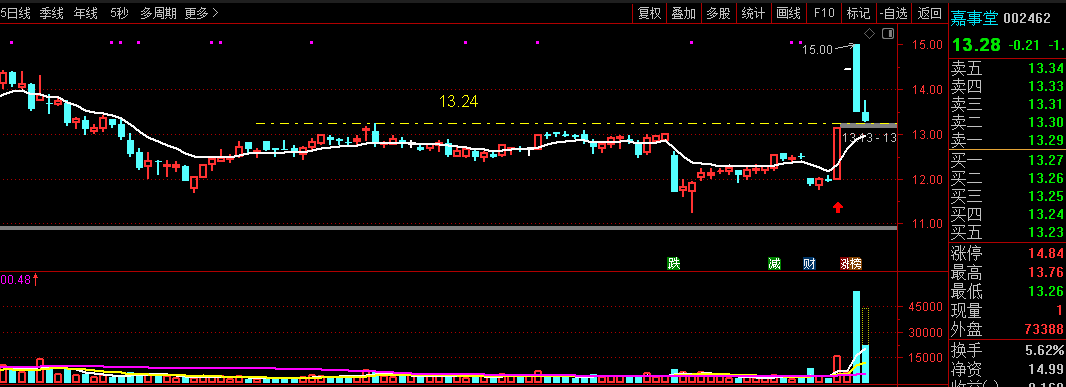The height and width of the screenshot is (387, 1066).
Task: Remove stock via -自选 button
Action: click(x=893, y=13)
